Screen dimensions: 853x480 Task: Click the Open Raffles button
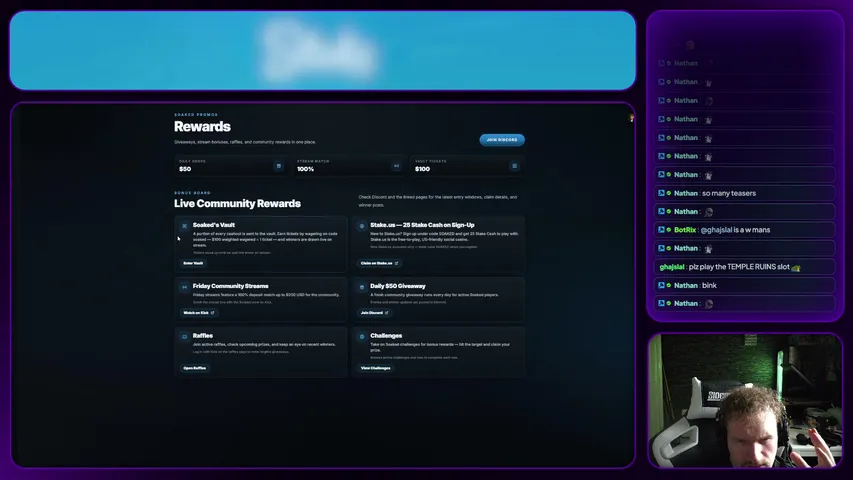coord(195,368)
